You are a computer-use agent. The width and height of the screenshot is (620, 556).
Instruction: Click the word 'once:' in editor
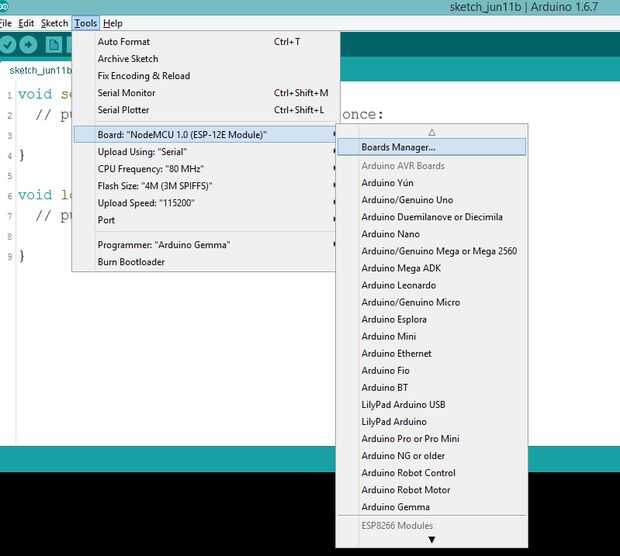click(x=363, y=114)
